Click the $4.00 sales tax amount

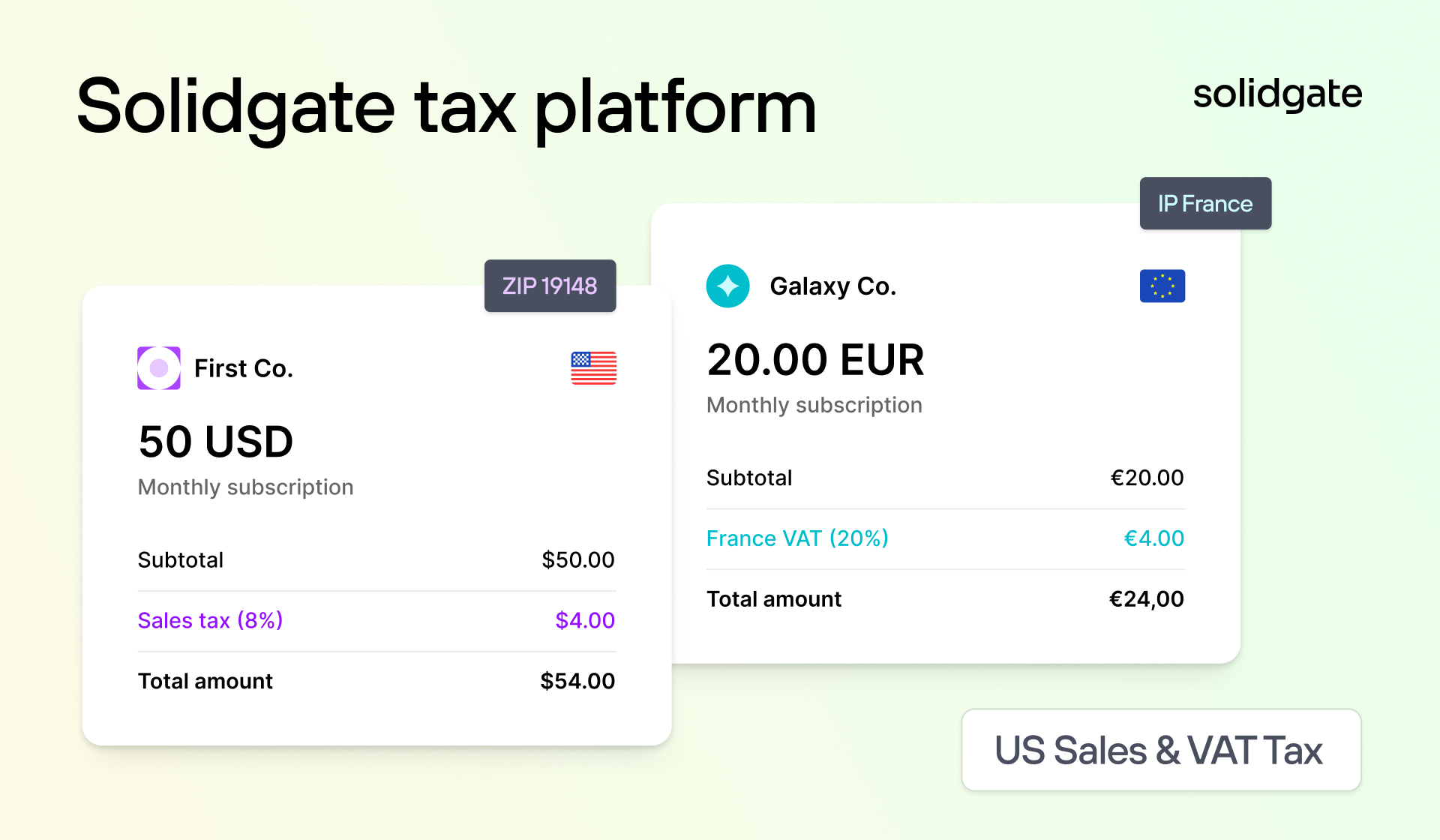point(585,620)
